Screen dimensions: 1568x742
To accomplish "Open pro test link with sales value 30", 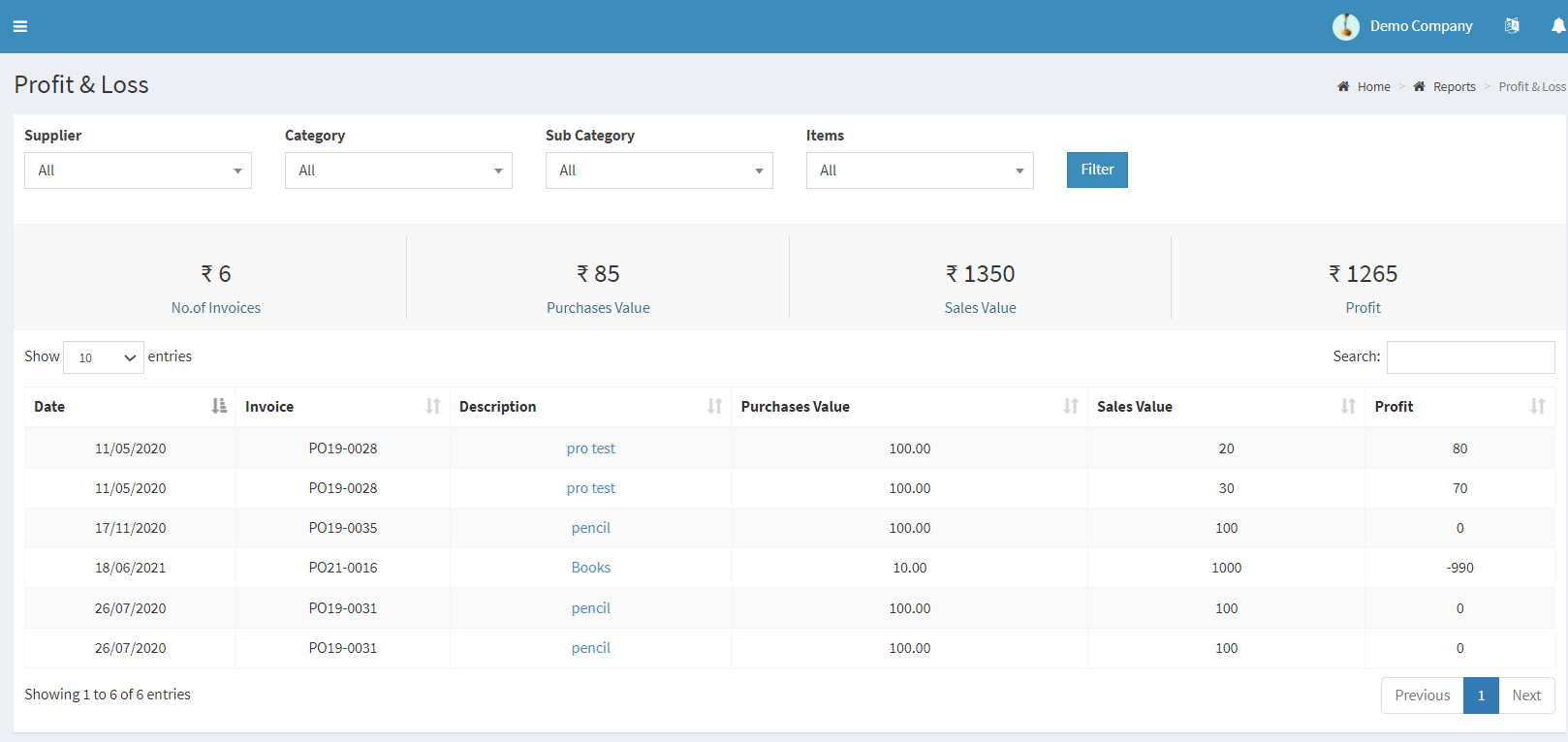I will click(591, 488).
